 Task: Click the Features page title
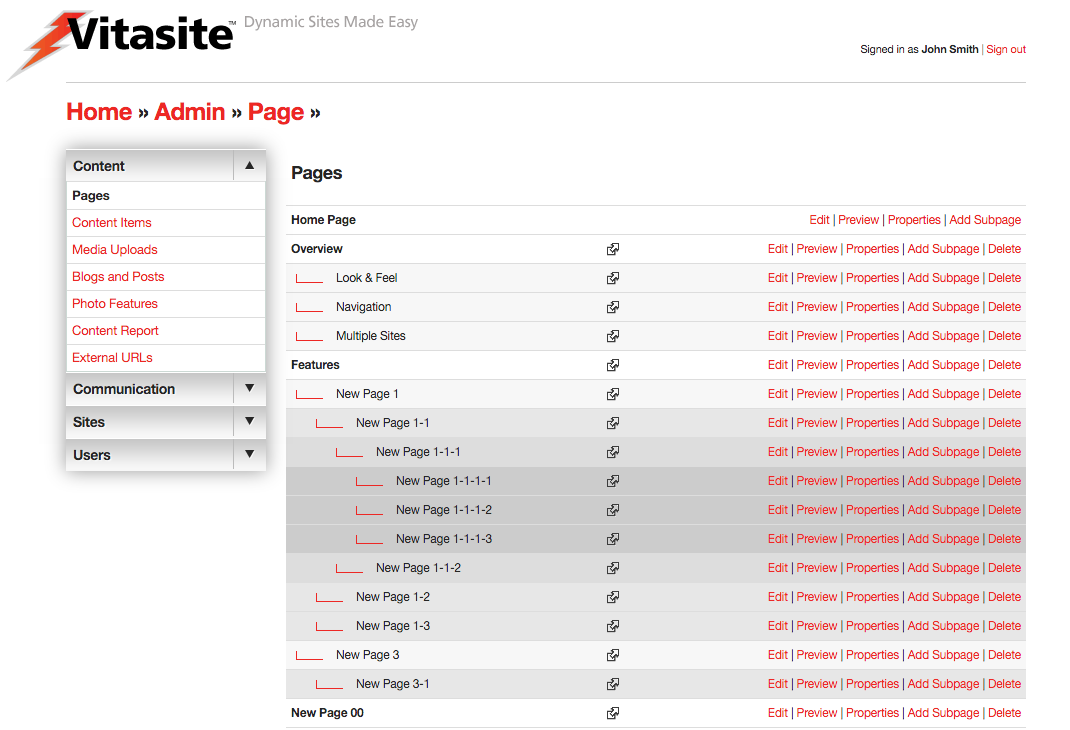pyautogui.click(x=315, y=365)
